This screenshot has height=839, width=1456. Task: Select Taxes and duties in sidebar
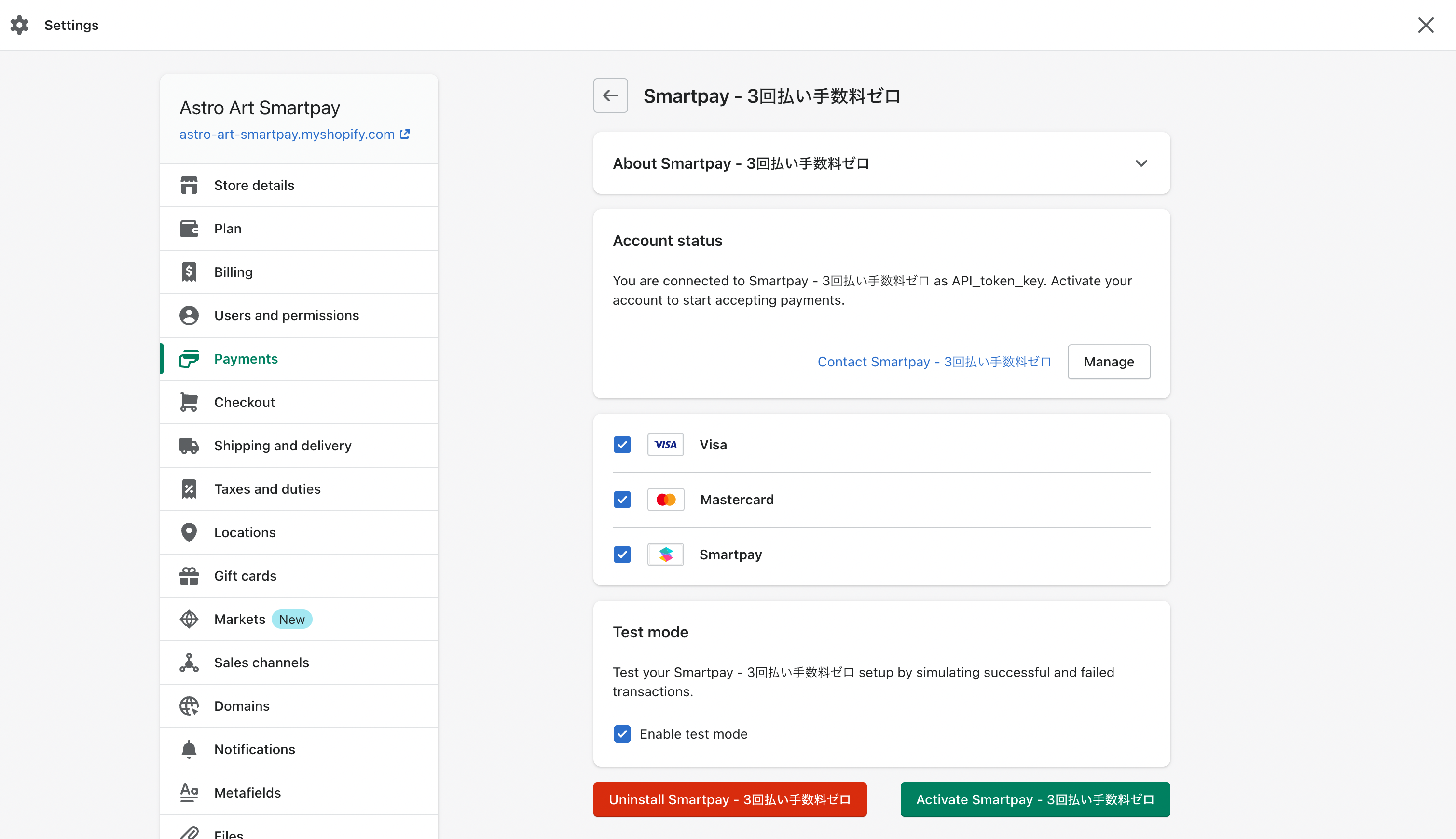point(267,489)
